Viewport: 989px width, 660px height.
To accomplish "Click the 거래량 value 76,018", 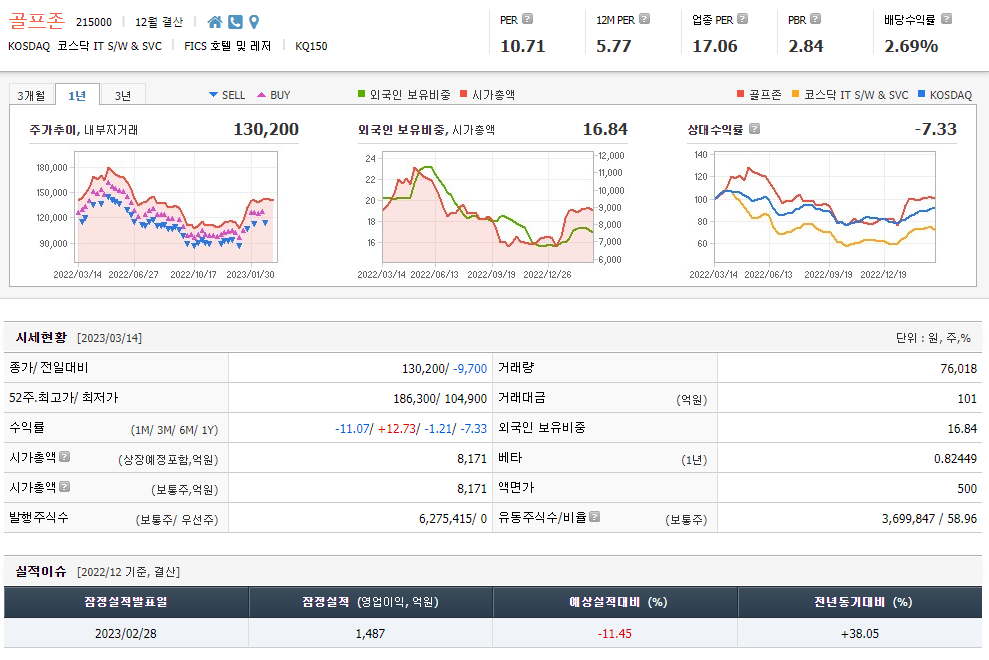I will coord(958,368).
